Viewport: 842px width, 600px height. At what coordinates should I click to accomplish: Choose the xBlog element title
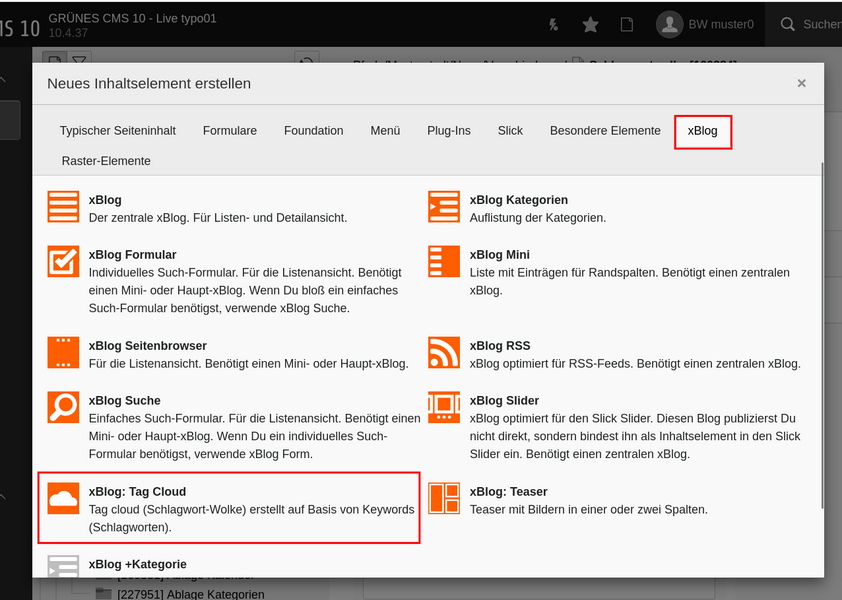click(105, 200)
